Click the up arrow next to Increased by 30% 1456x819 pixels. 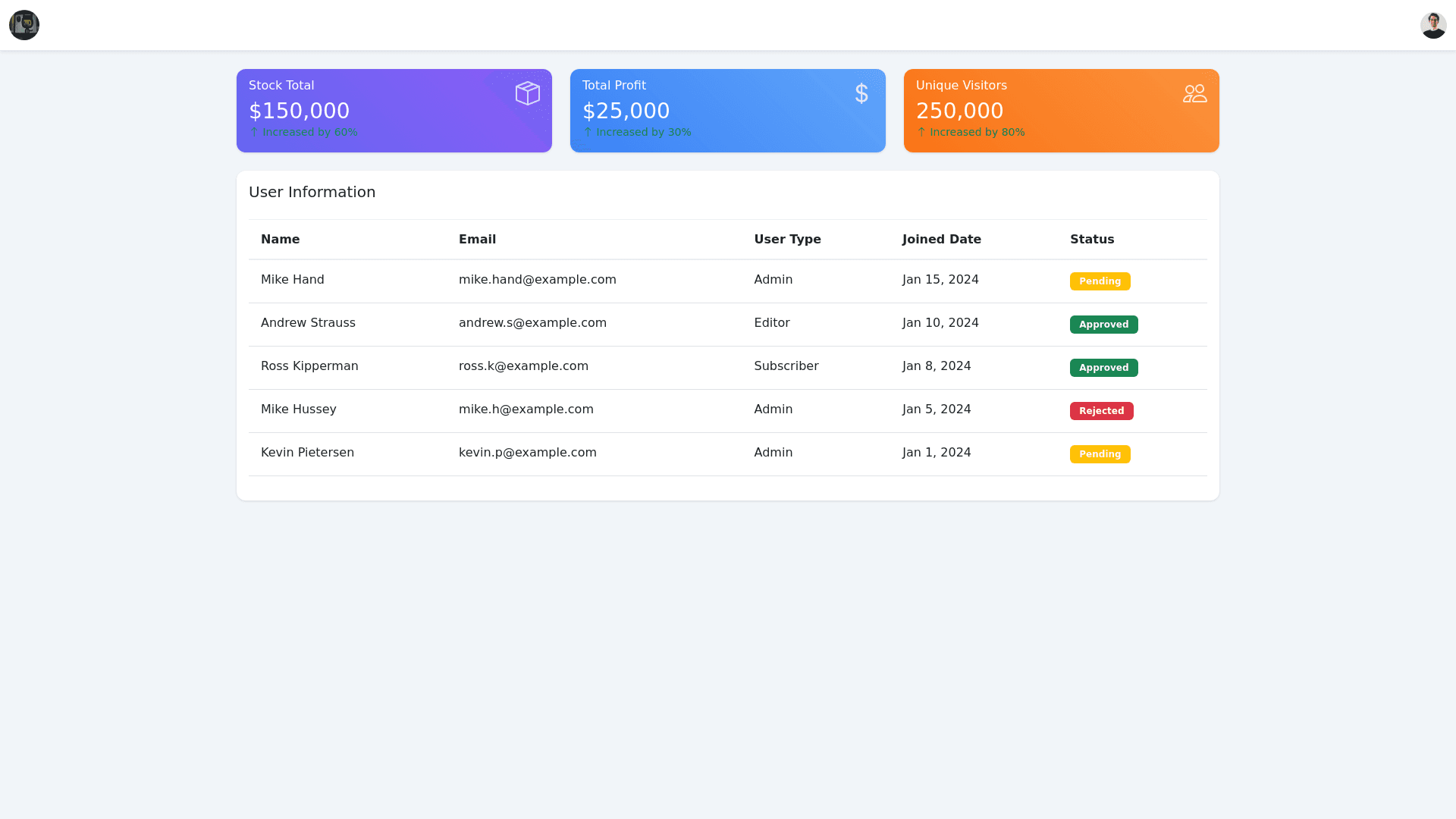tap(588, 132)
